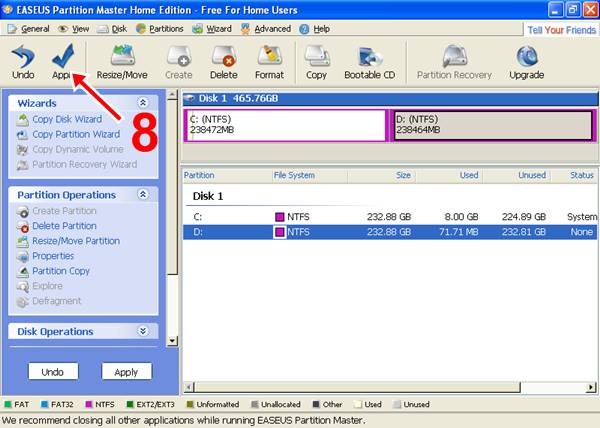Click Explore in Partition Operations
Screen dimensions: 600x428
pyautogui.click(x=40, y=286)
